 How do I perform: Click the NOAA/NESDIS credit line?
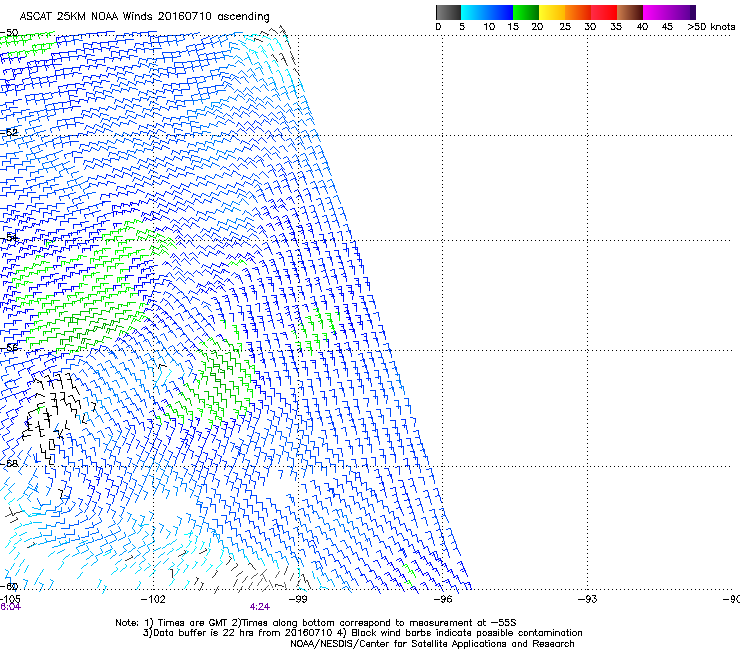(x=432, y=644)
